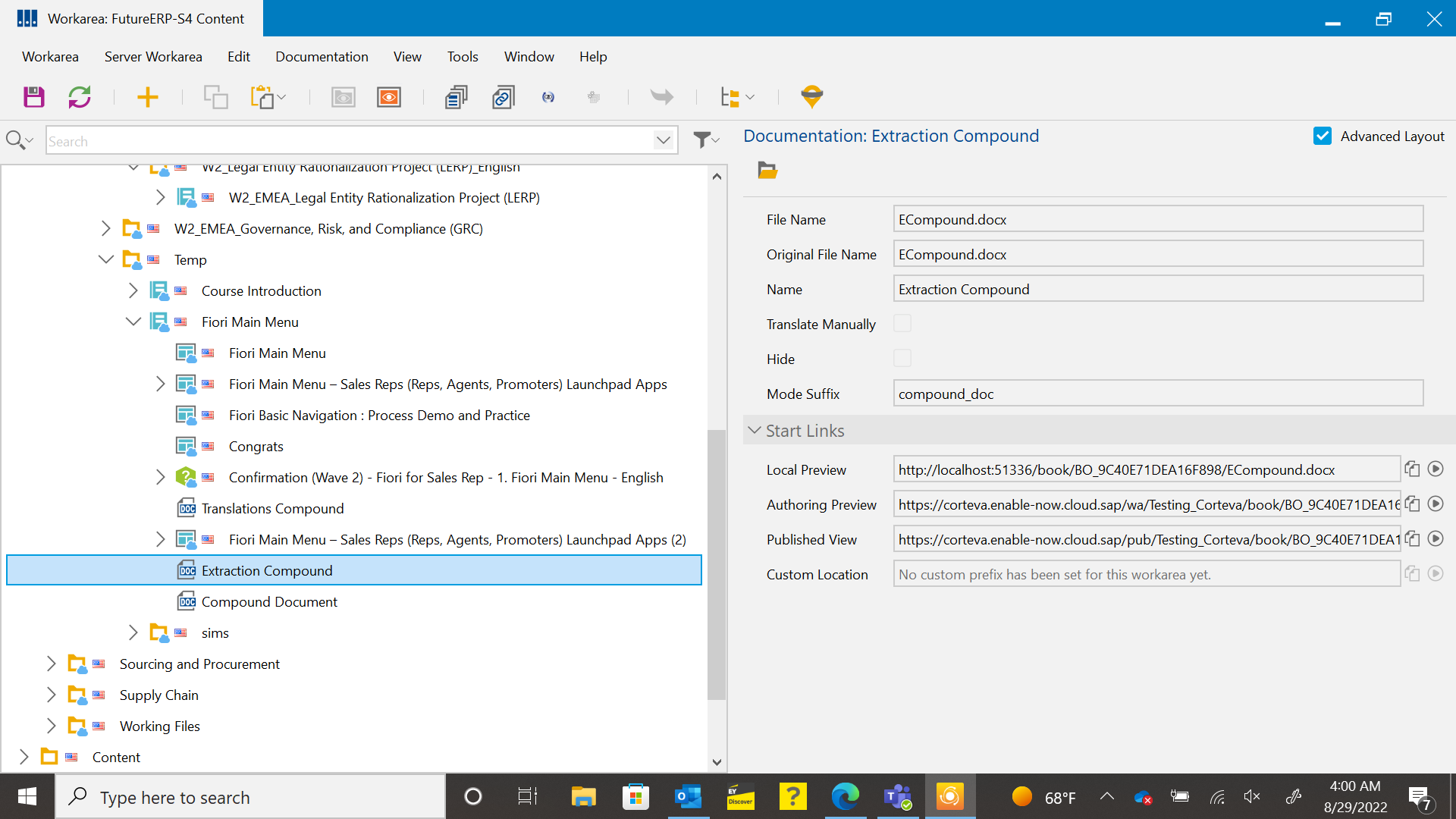Image resolution: width=1456 pixels, height=819 pixels.
Task: Enable the Translate Manually checkbox
Action: (x=902, y=324)
